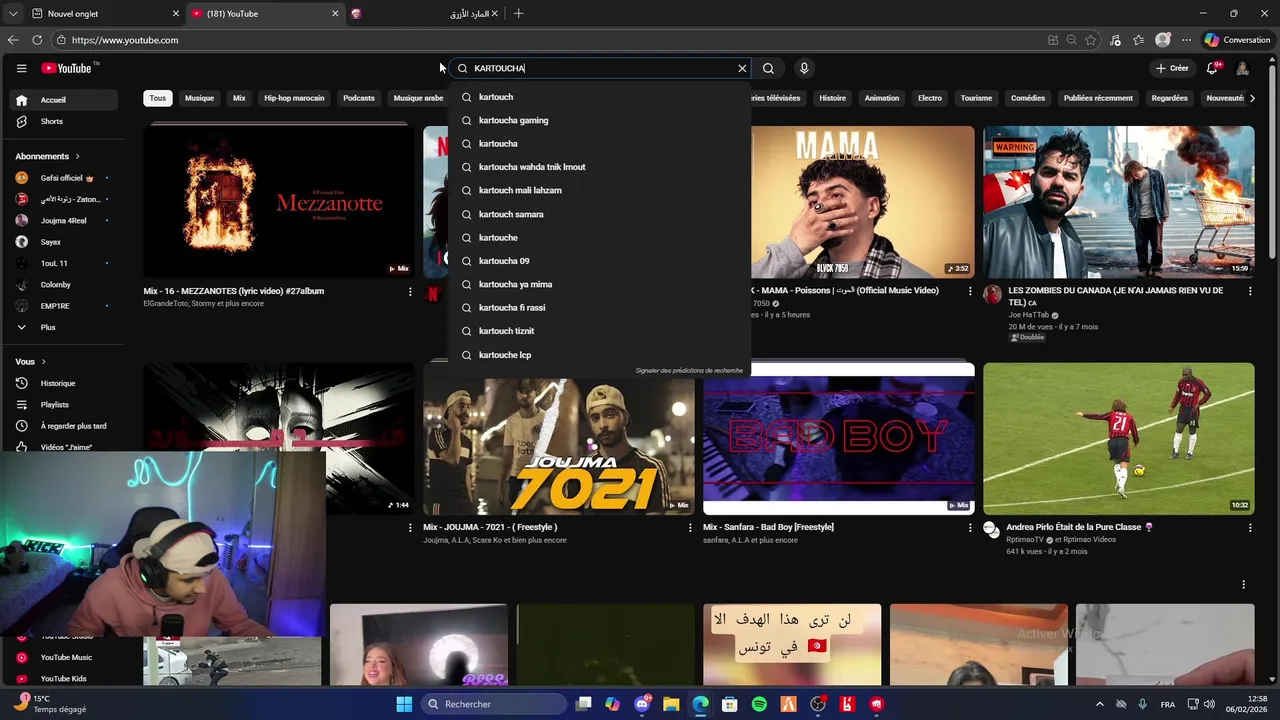Select the Tous filter chip
Viewport: 1280px width, 720px height.
157,98
